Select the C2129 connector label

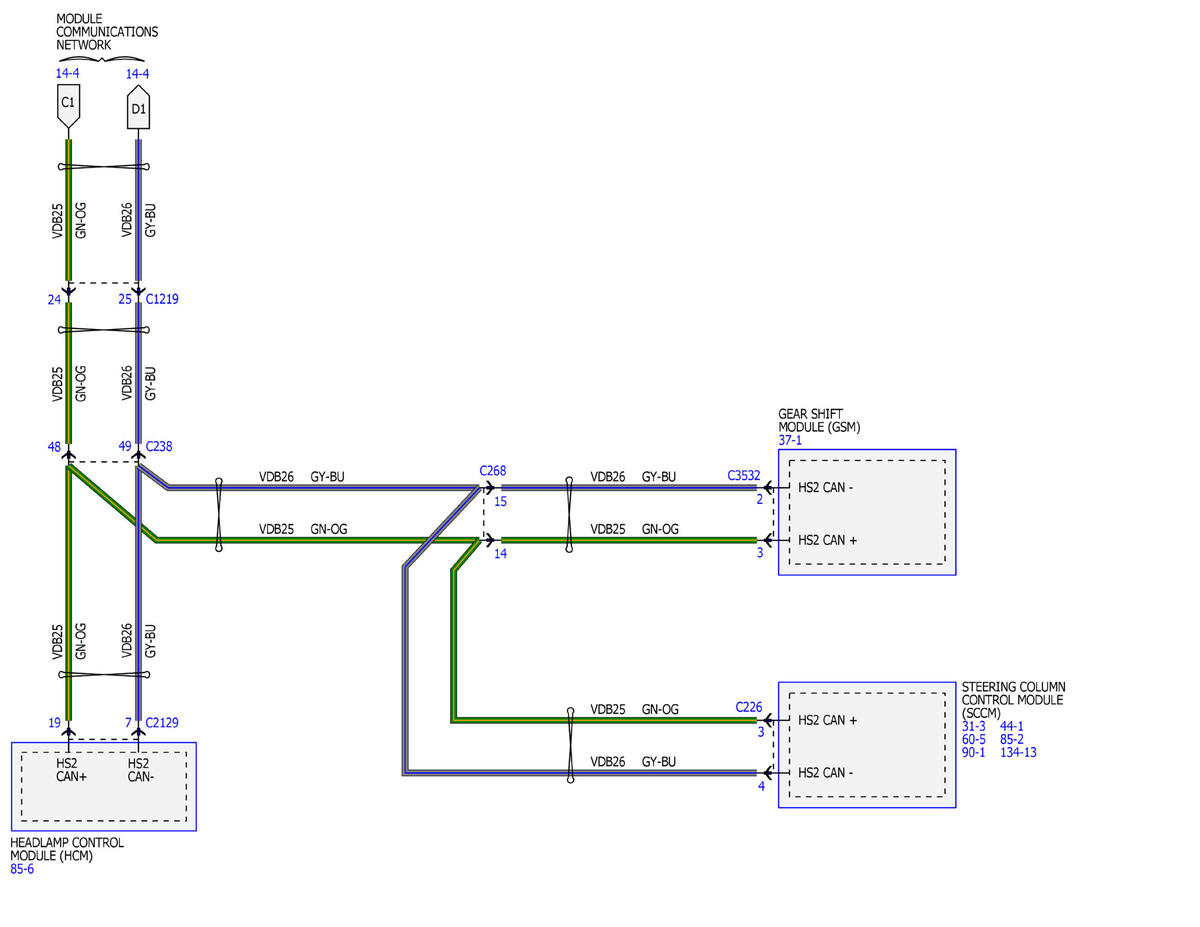tap(162, 722)
